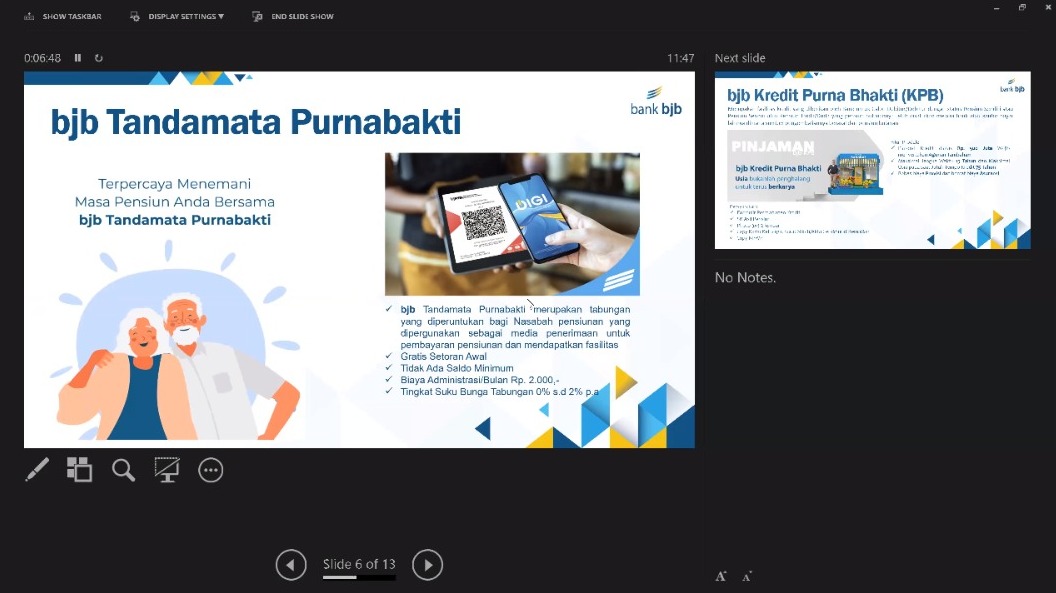1056x593 pixels.
Task: Click the bjb Kredit Purna Bhakti thumbnail
Action: click(872, 160)
